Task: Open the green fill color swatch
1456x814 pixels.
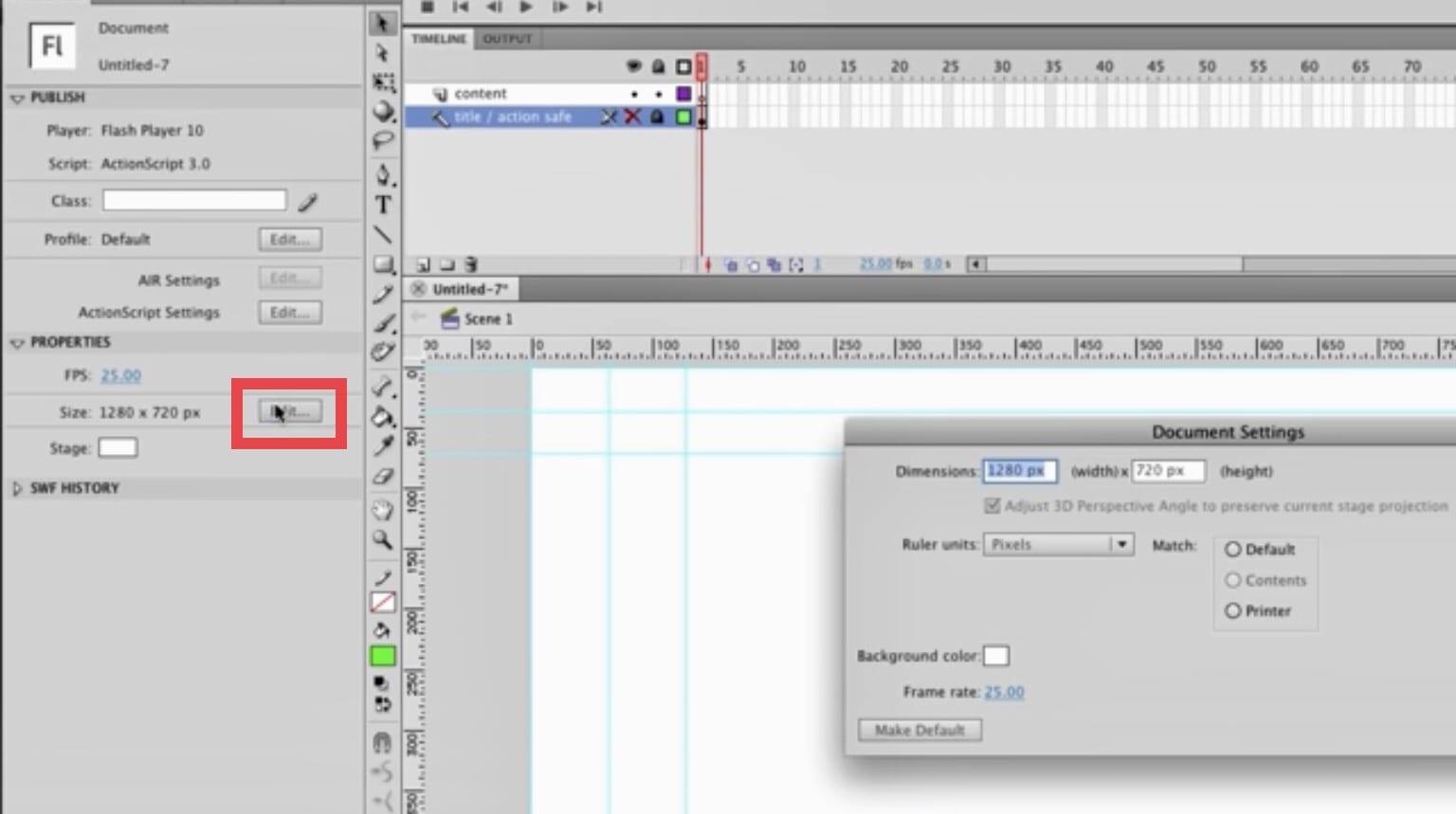Action: point(383,656)
